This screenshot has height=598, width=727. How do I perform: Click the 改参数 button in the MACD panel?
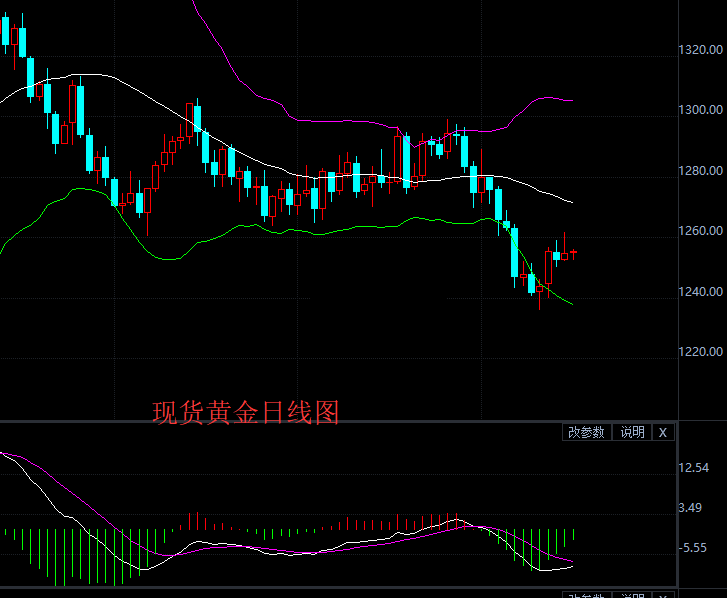coord(586,432)
